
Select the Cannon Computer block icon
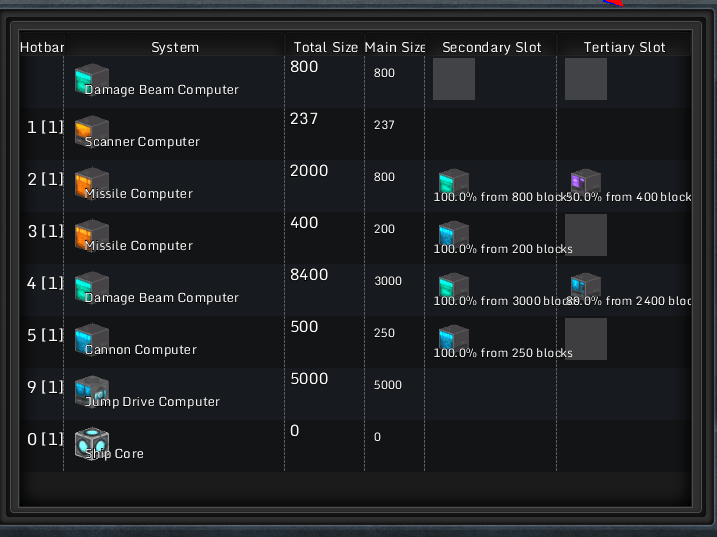click(x=91, y=339)
